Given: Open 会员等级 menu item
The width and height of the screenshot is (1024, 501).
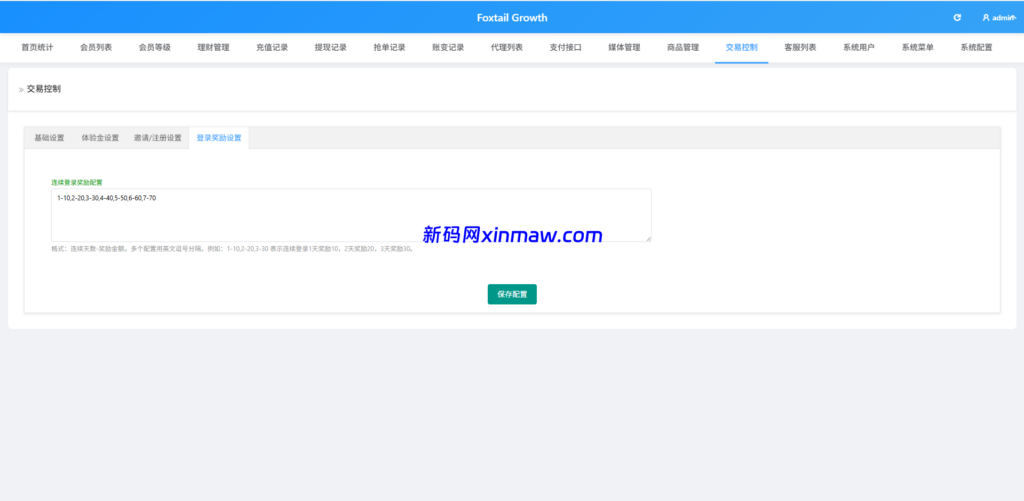Looking at the screenshot, I should pos(154,48).
